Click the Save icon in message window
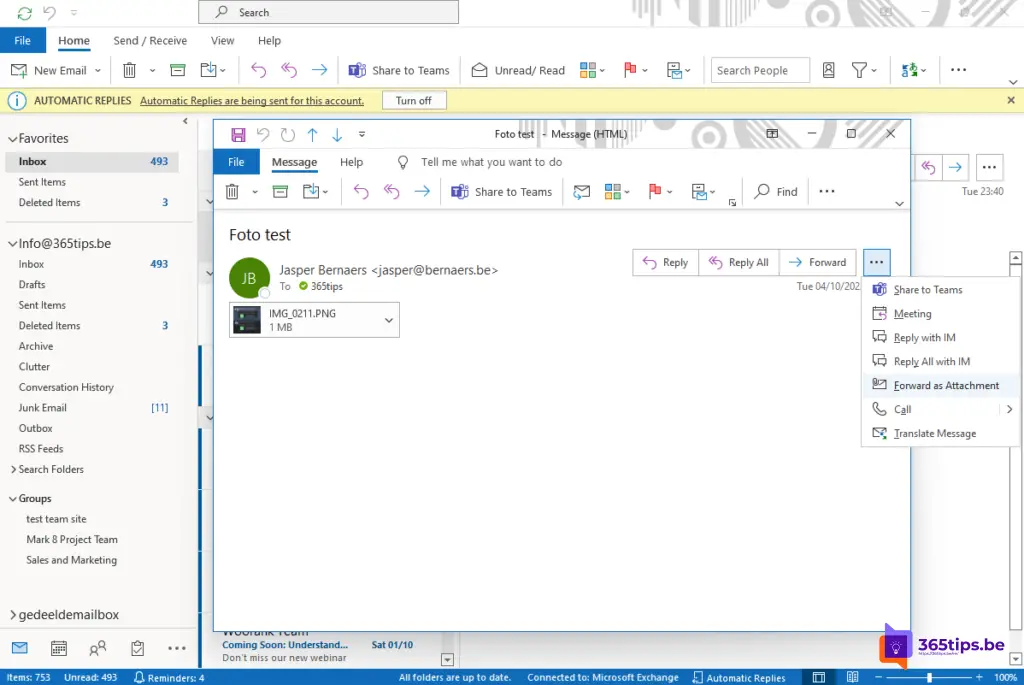Screen dimensions: 1024x685 [x=238, y=134]
